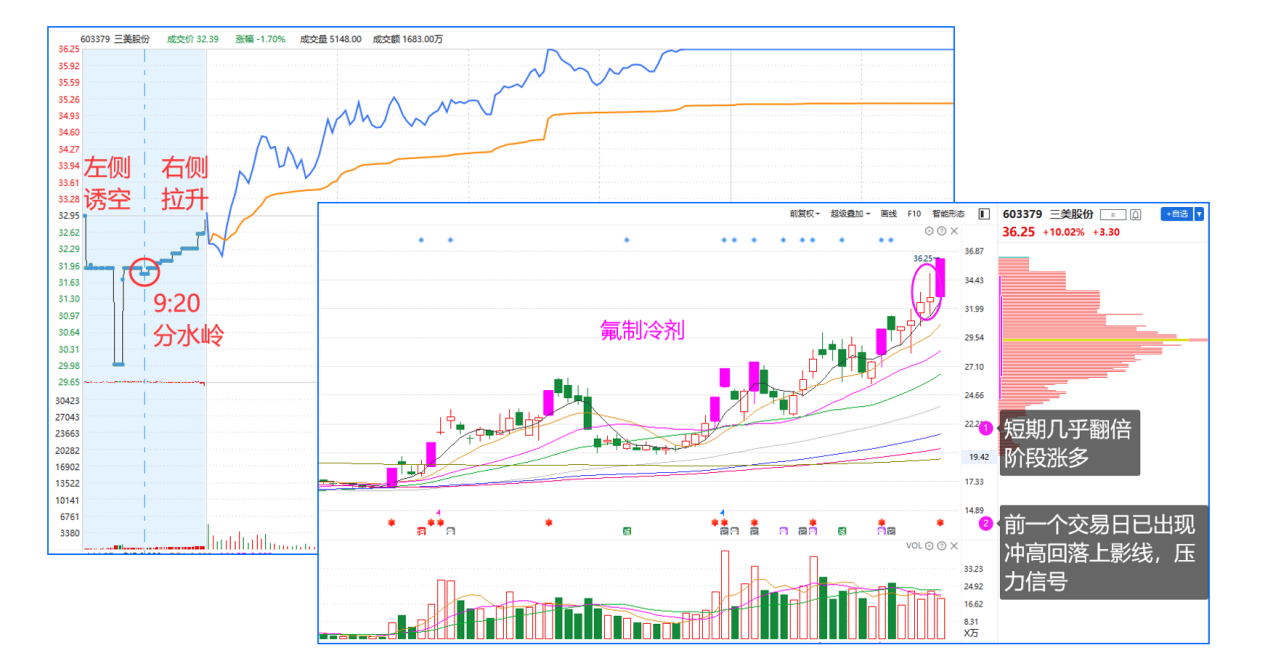Image resolution: width=1265 pixels, height=661 pixels.
Task: Open the VOL indicator help icon
Action: tap(941, 546)
